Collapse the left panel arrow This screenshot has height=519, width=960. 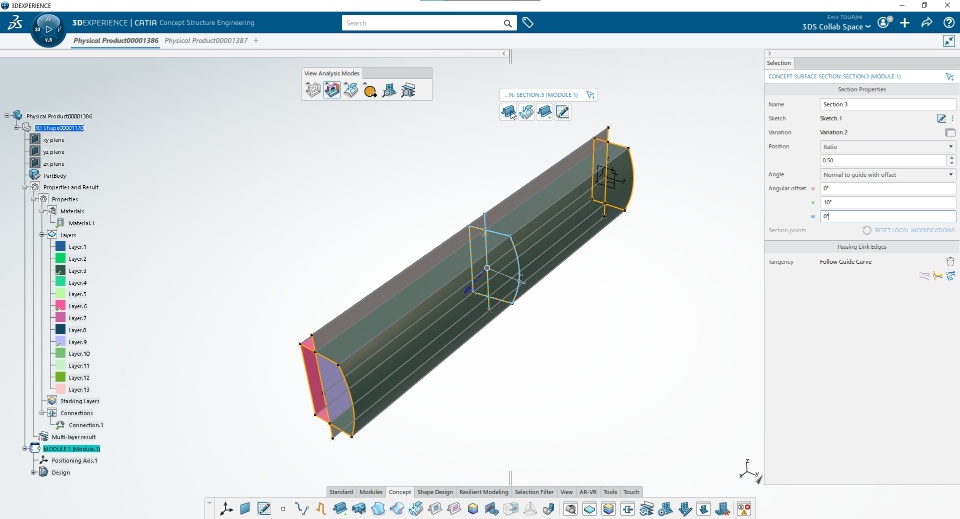(x=504, y=53)
